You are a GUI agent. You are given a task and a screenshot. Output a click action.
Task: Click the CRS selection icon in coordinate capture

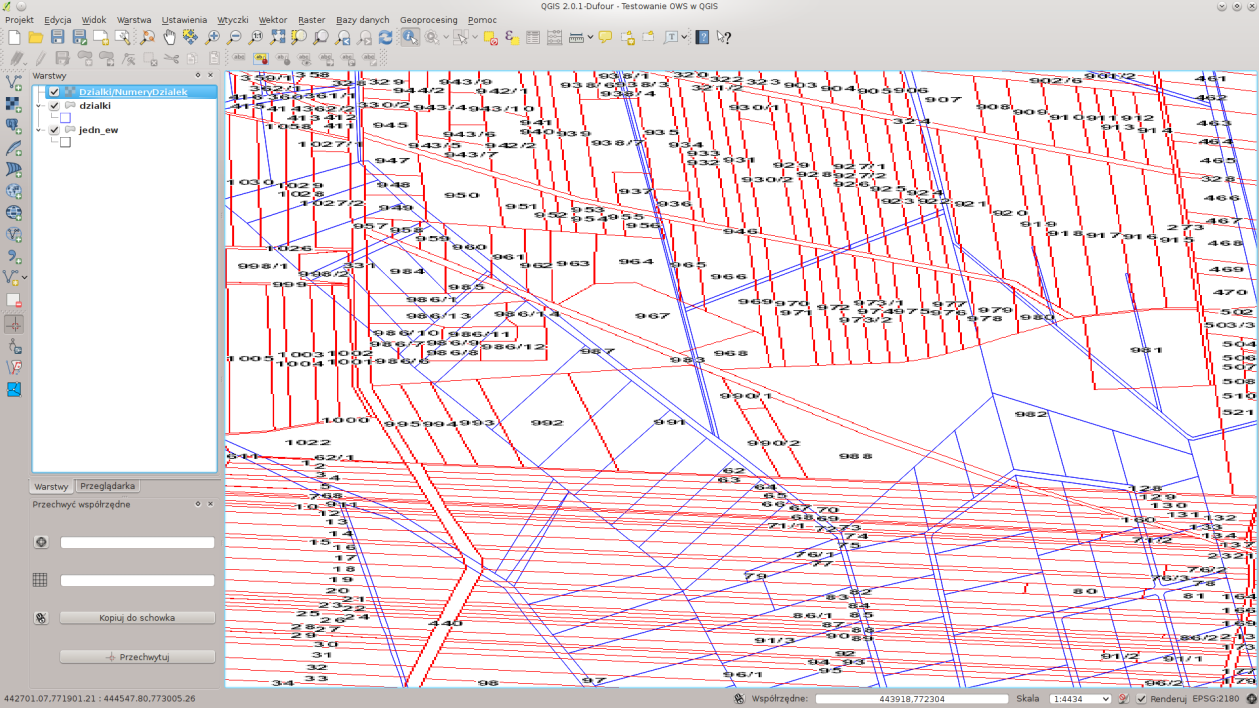[x=41, y=542]
